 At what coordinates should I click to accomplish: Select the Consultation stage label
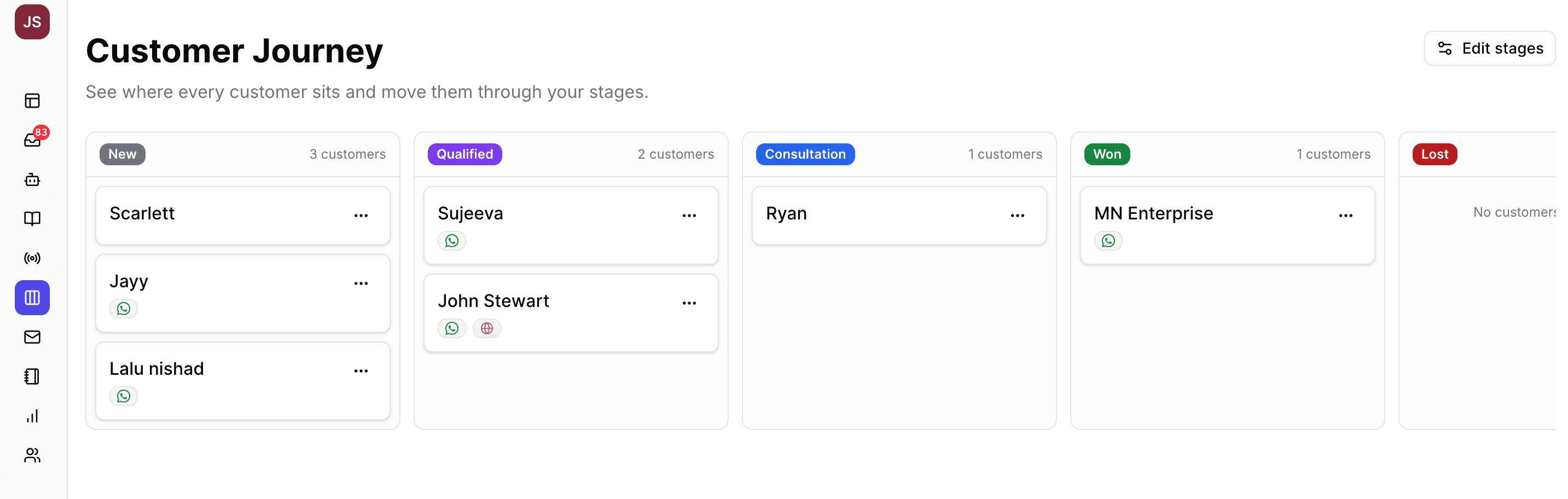click(x=805, y=154)
